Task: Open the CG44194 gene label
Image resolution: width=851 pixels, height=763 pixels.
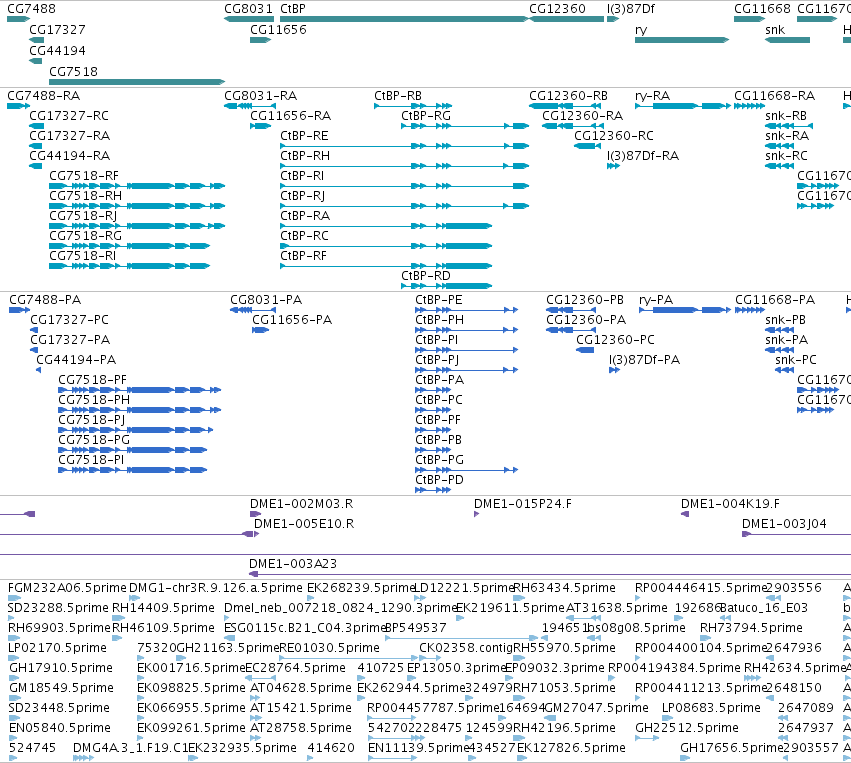Action: coord(57,51)
